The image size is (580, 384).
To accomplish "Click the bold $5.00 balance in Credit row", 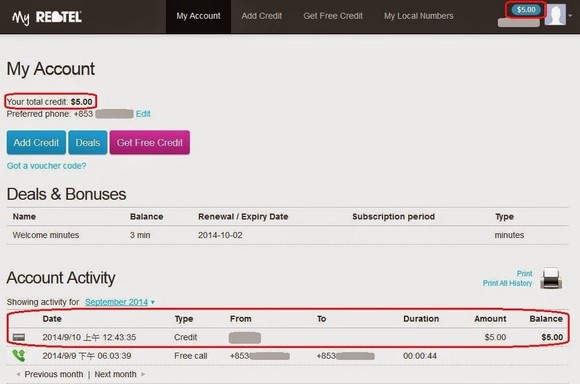I will click(x=552, y=337).
